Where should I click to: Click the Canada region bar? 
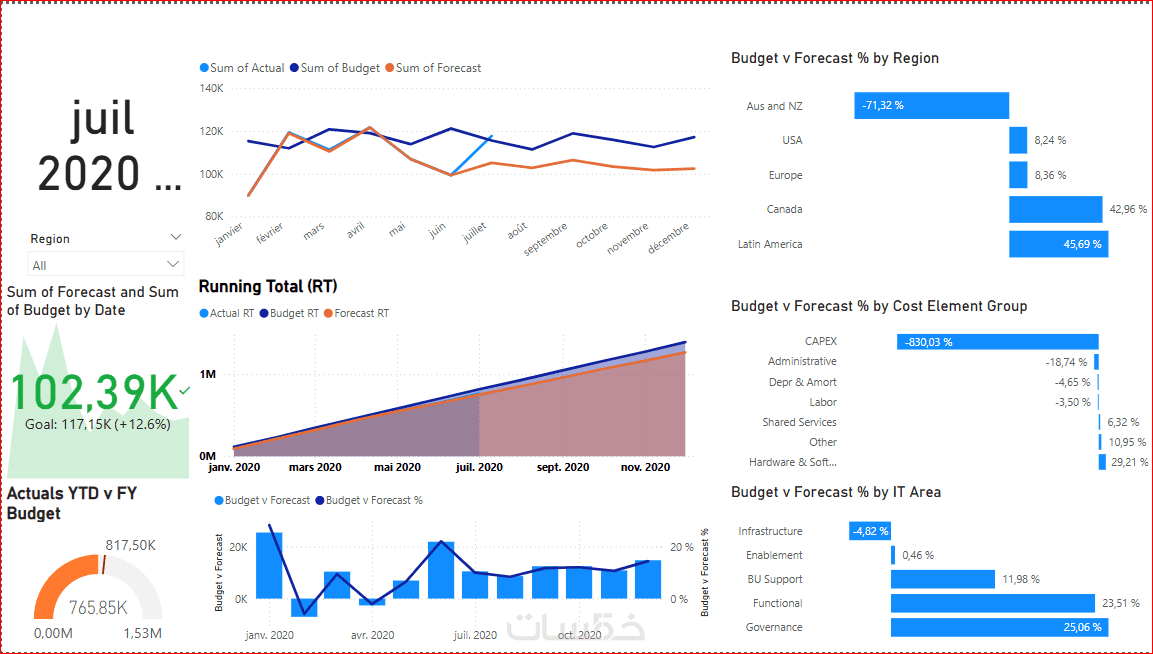click(1055, 210)
